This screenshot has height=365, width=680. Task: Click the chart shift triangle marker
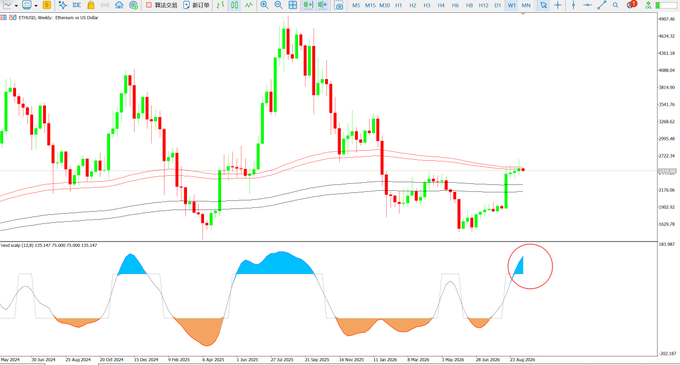(523, 14)
